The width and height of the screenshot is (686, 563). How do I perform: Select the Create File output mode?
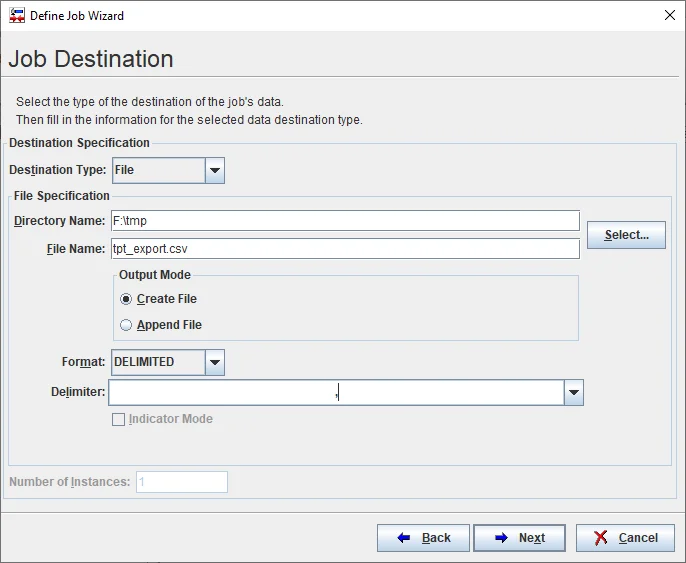coord(126,299)
